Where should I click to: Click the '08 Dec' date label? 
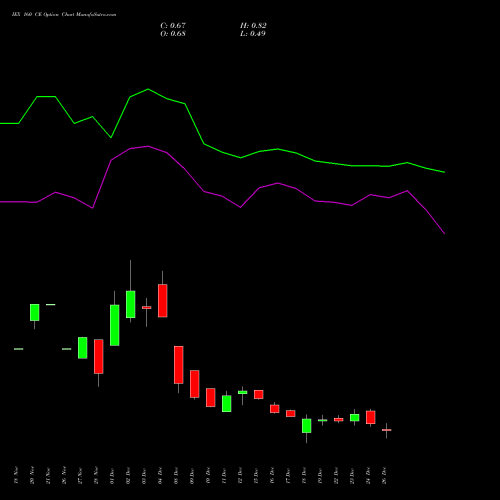(176, 475)
